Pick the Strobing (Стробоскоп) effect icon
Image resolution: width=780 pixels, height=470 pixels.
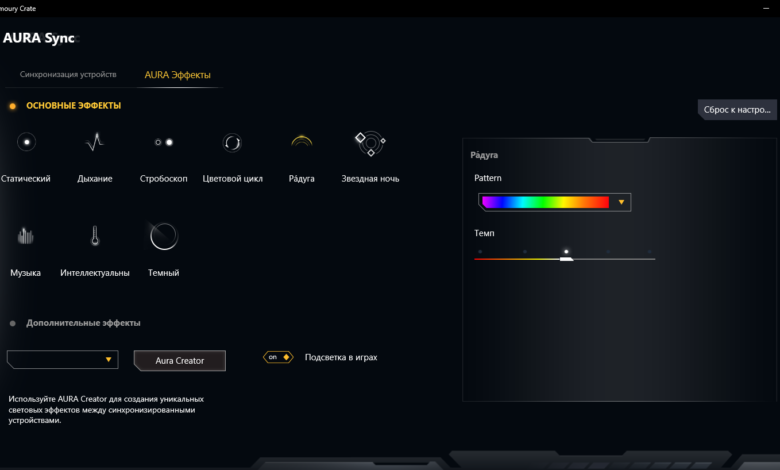[164, 142]
